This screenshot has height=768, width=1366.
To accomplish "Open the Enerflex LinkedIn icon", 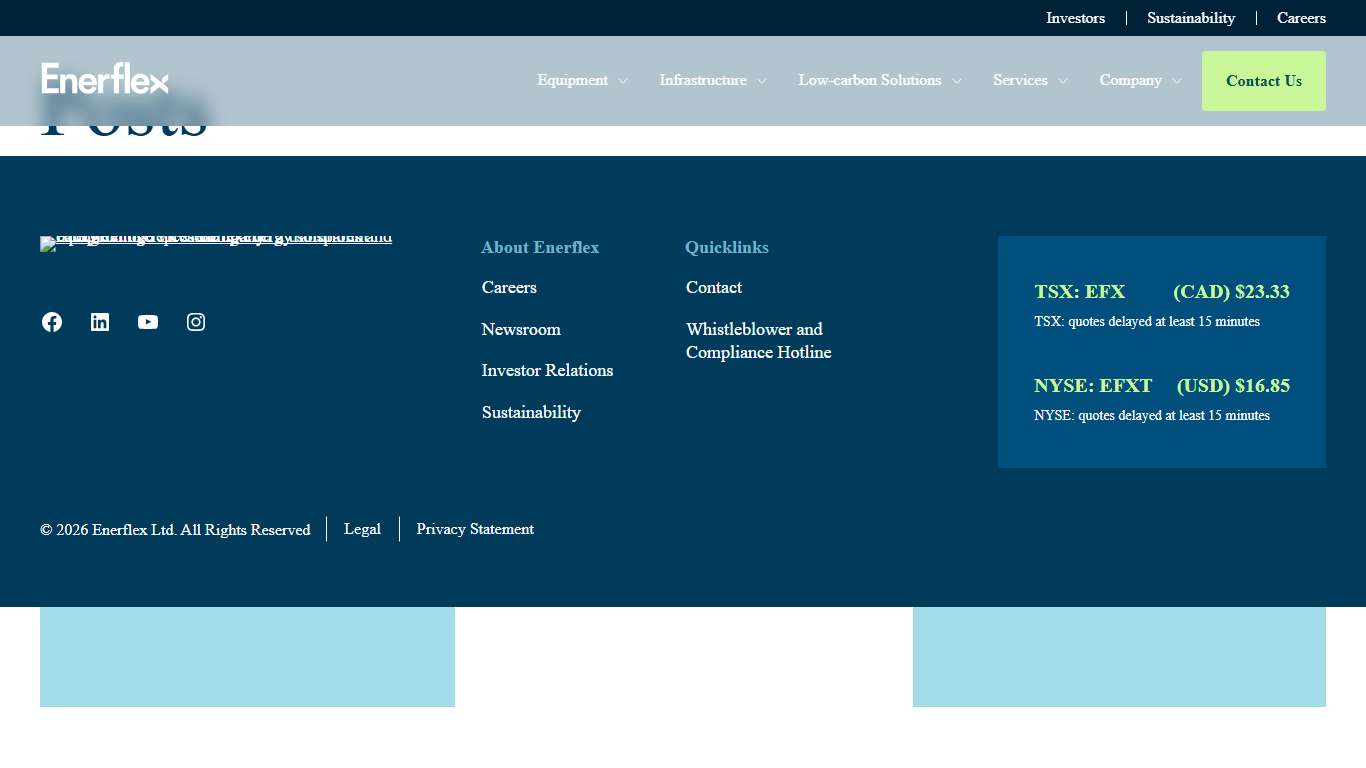I will [x=100, y=322].
